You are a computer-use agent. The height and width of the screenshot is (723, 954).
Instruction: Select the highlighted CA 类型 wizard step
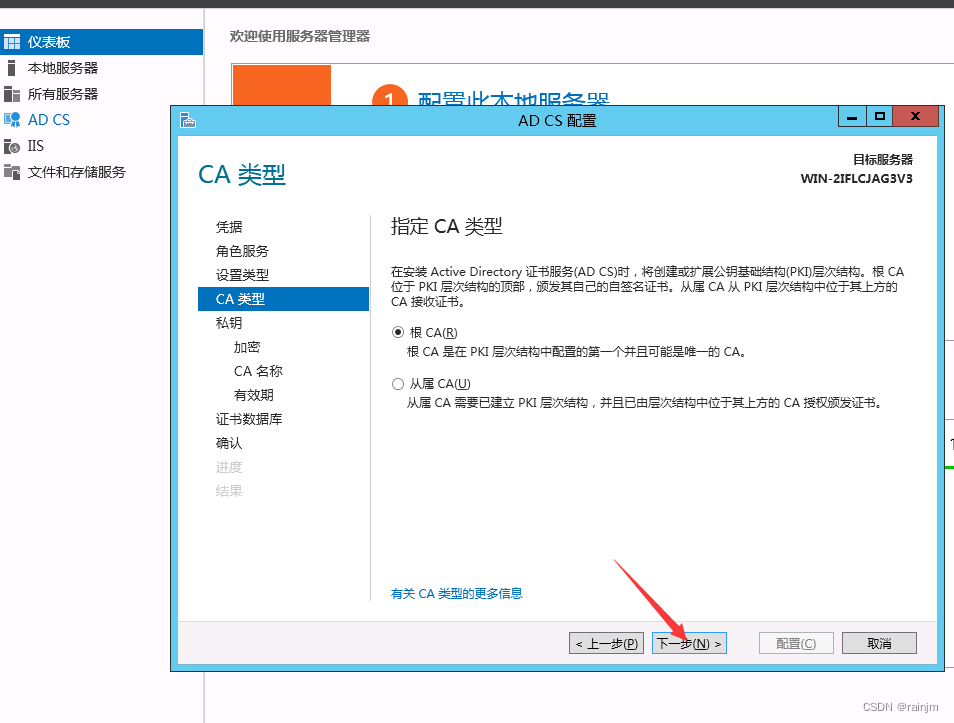pos(284,299)
